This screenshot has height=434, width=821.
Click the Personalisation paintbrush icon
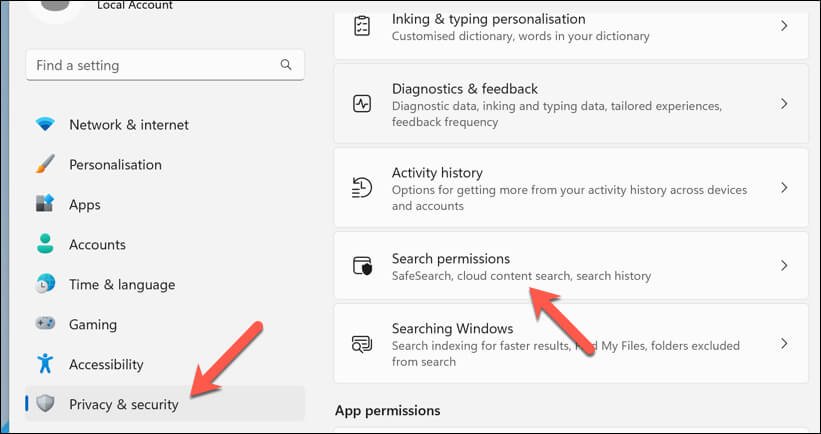45,165
